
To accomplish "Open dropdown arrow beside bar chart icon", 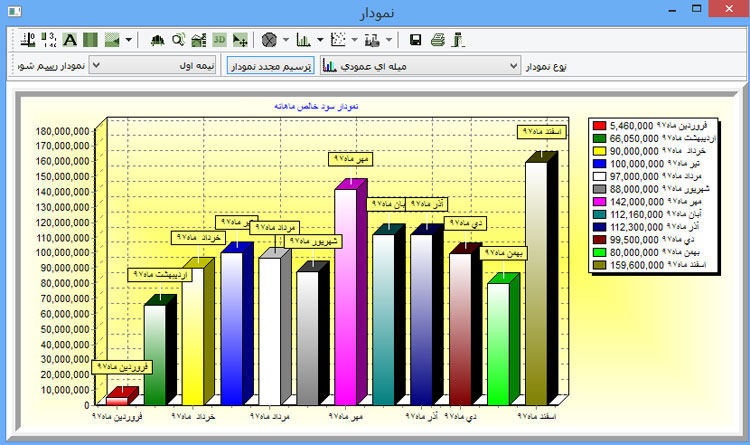I will click(x=319, y=40).
